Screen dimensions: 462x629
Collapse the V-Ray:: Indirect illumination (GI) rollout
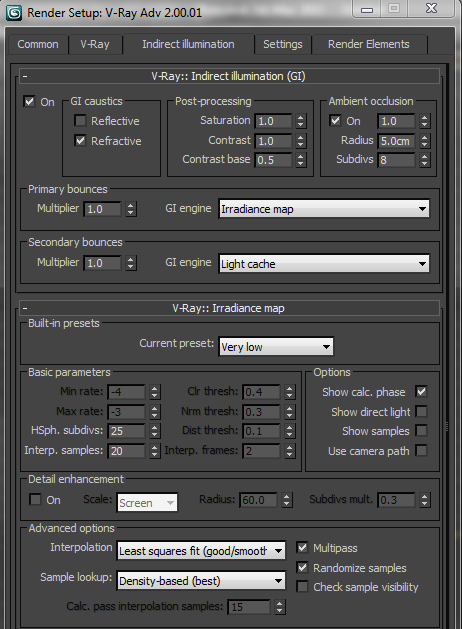[229, 76]
